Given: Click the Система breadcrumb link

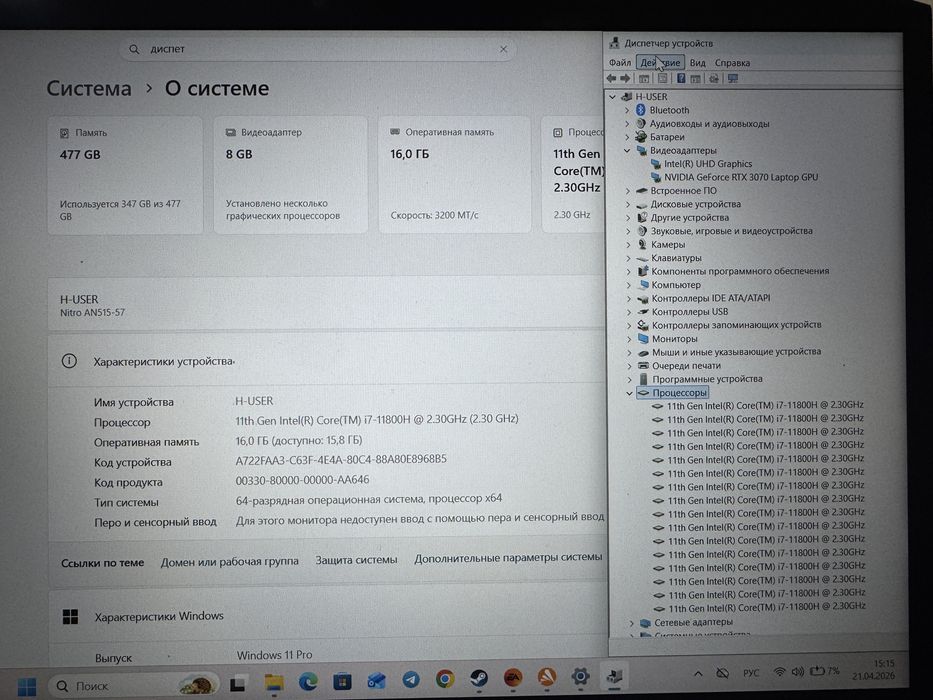Looking at the screenshot, I should 89,89.
